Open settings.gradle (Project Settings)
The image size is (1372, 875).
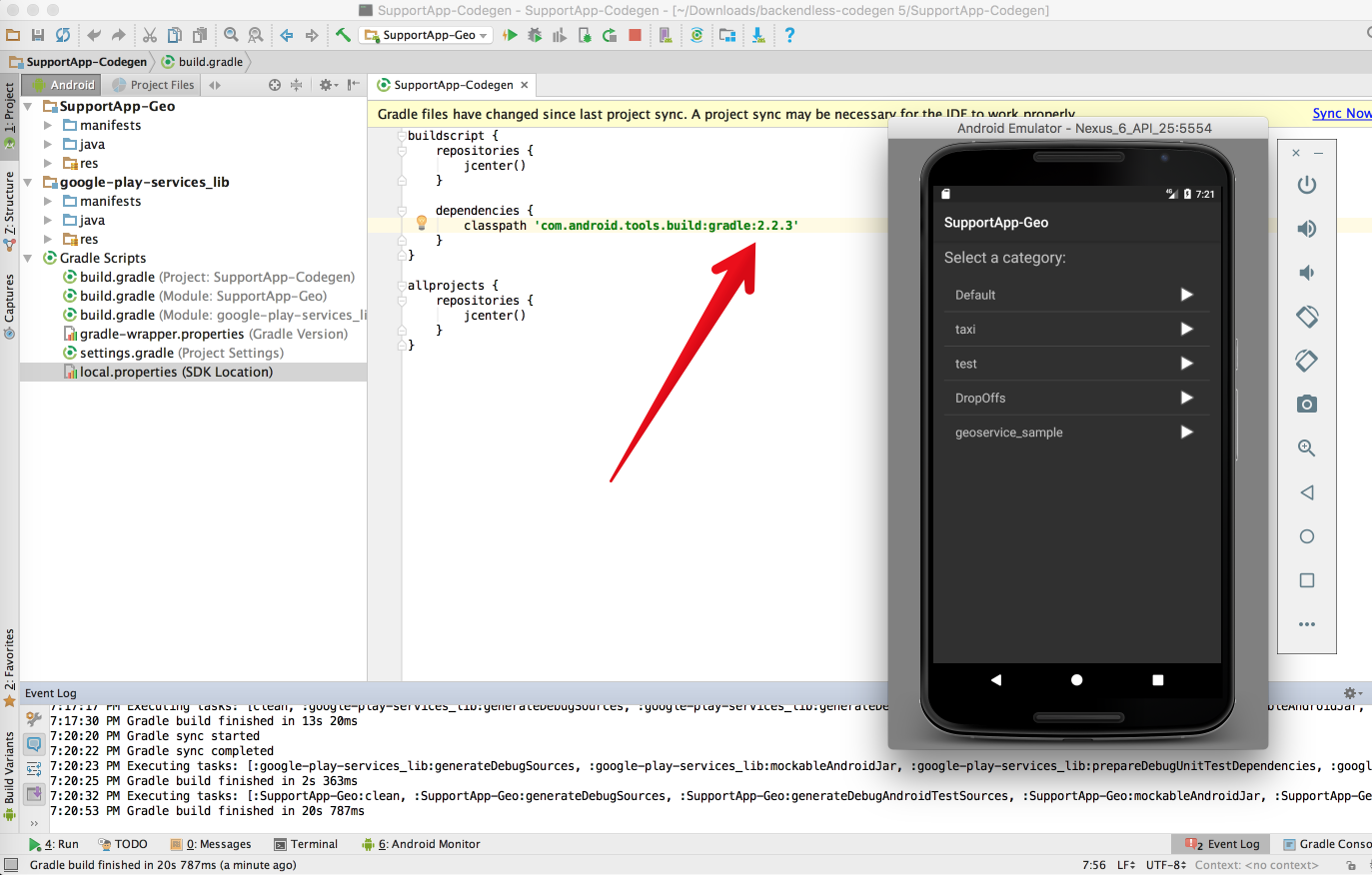coord(174,353)
